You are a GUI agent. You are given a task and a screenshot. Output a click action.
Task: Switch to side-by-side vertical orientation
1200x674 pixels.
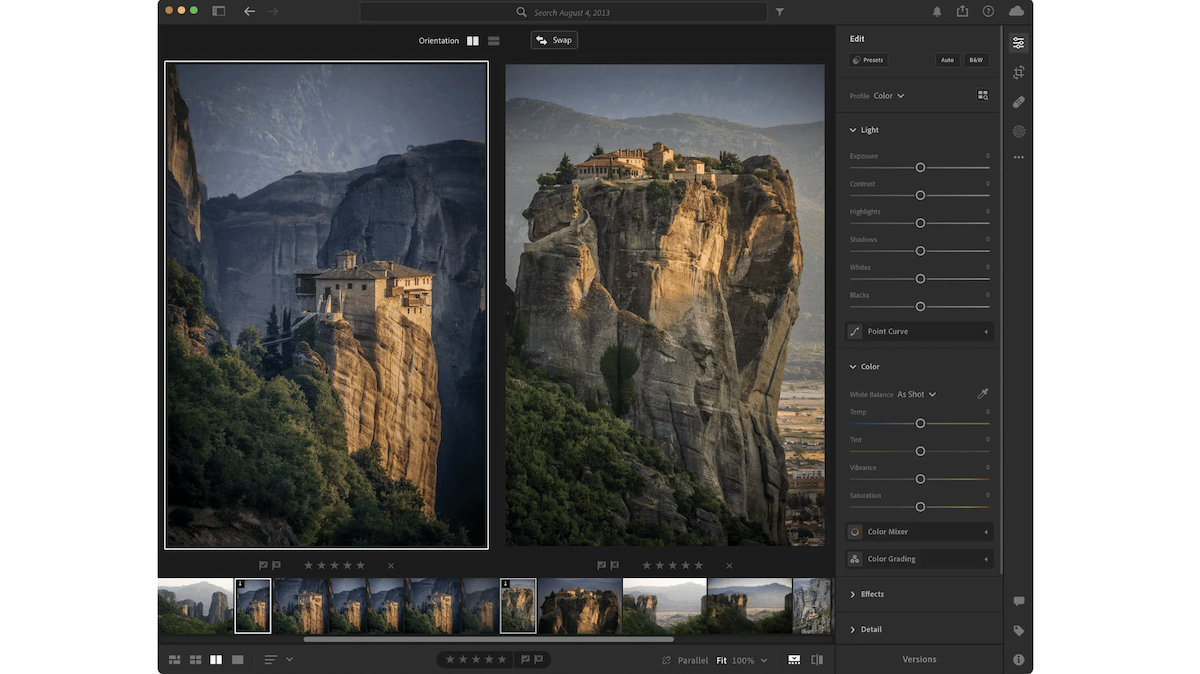(473, 41)
